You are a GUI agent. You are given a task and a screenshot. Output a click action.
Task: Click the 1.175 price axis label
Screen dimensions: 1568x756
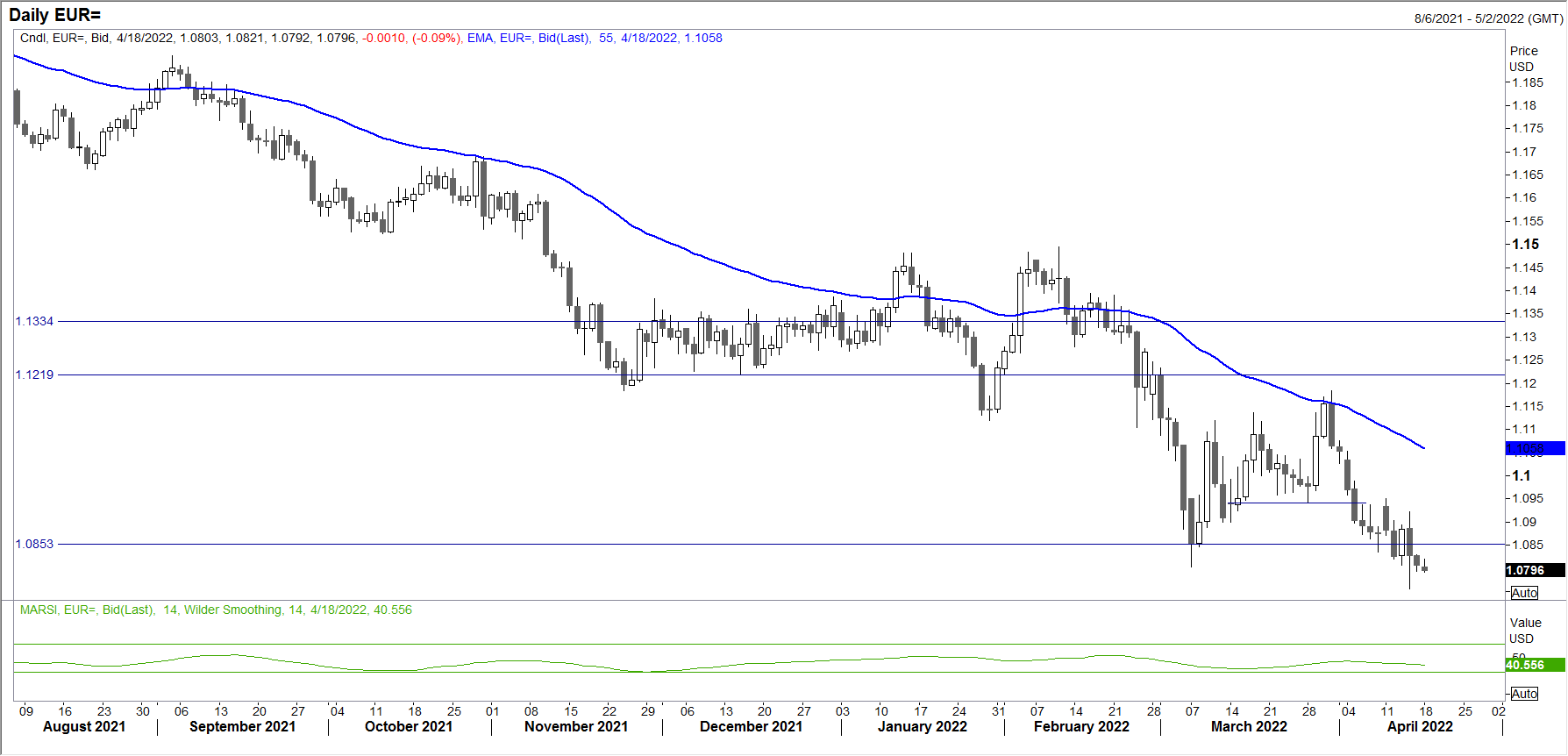[1528, 128]
